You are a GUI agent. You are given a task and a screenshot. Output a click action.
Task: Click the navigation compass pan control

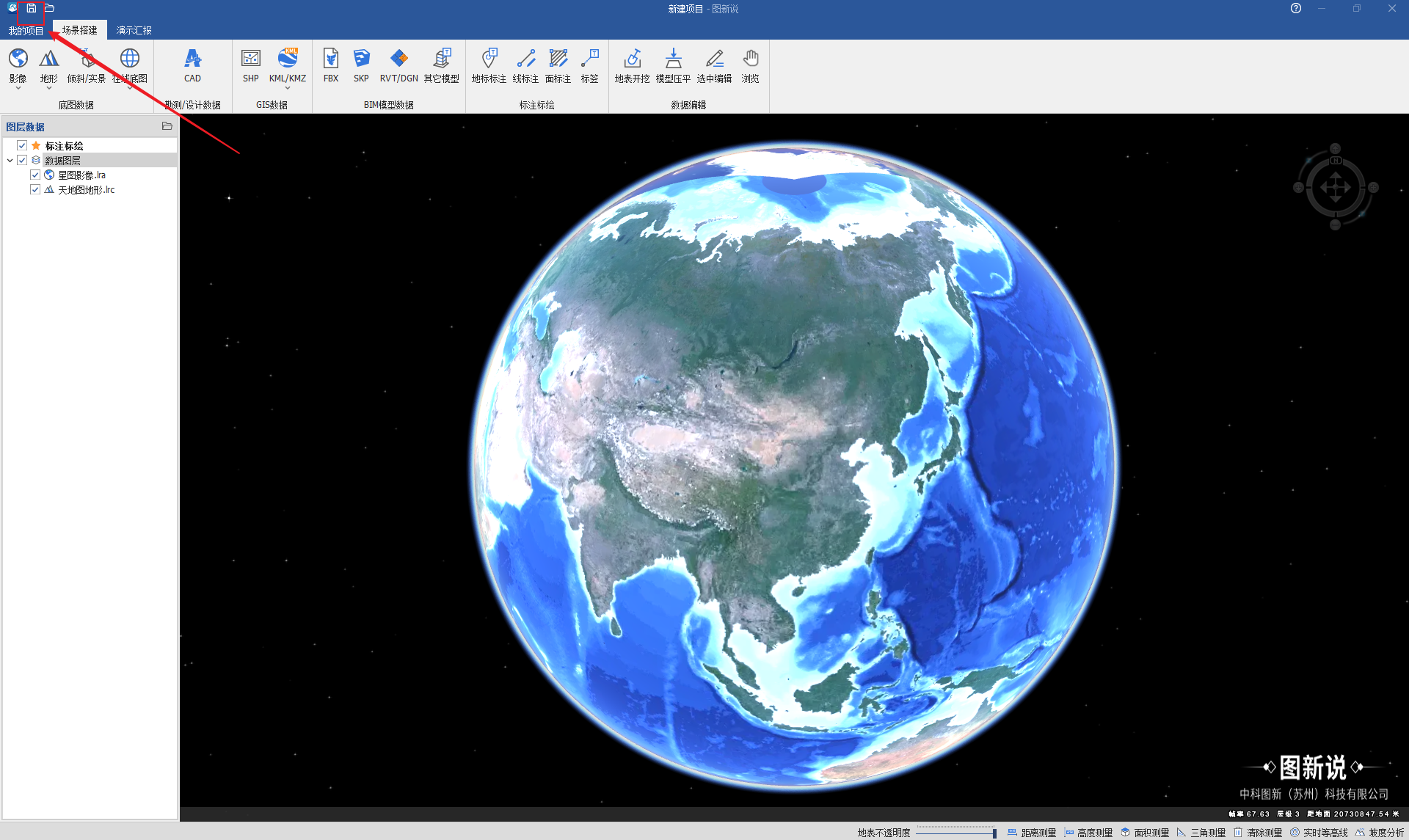click(1335, 188)
